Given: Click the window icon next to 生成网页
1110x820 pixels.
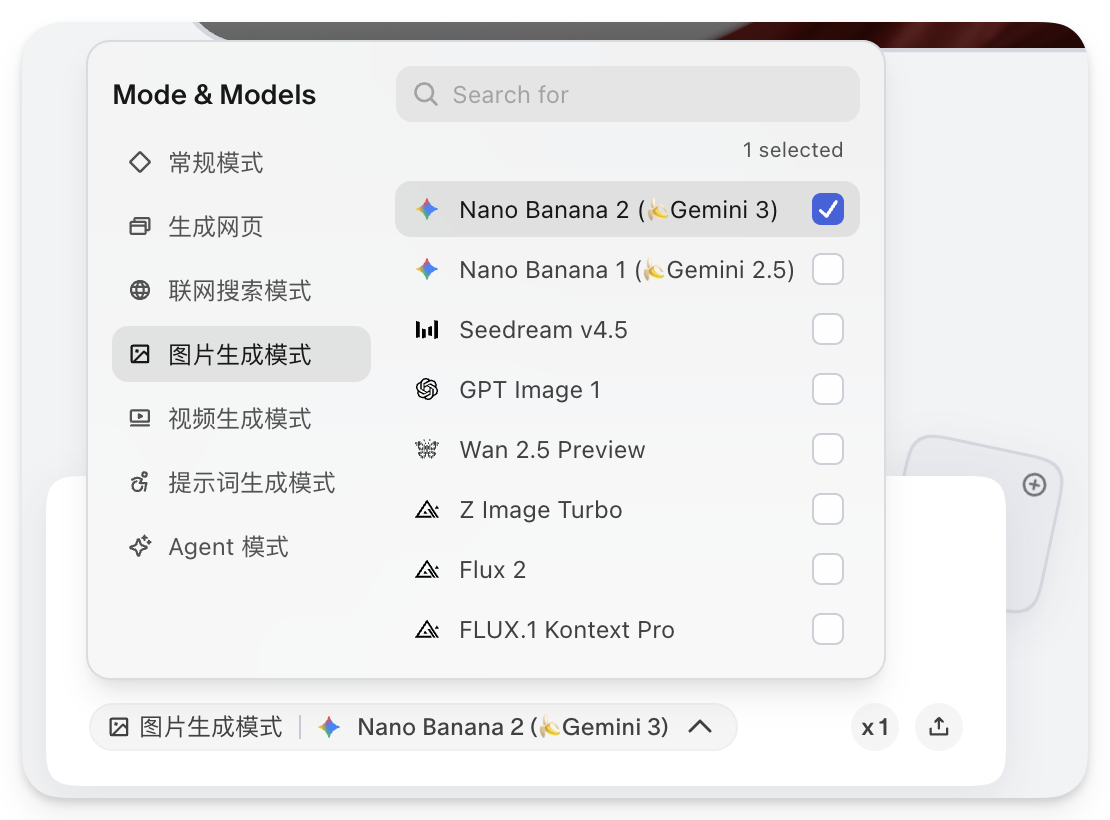Looking at the screenshot, I should [x=140, y=227].
